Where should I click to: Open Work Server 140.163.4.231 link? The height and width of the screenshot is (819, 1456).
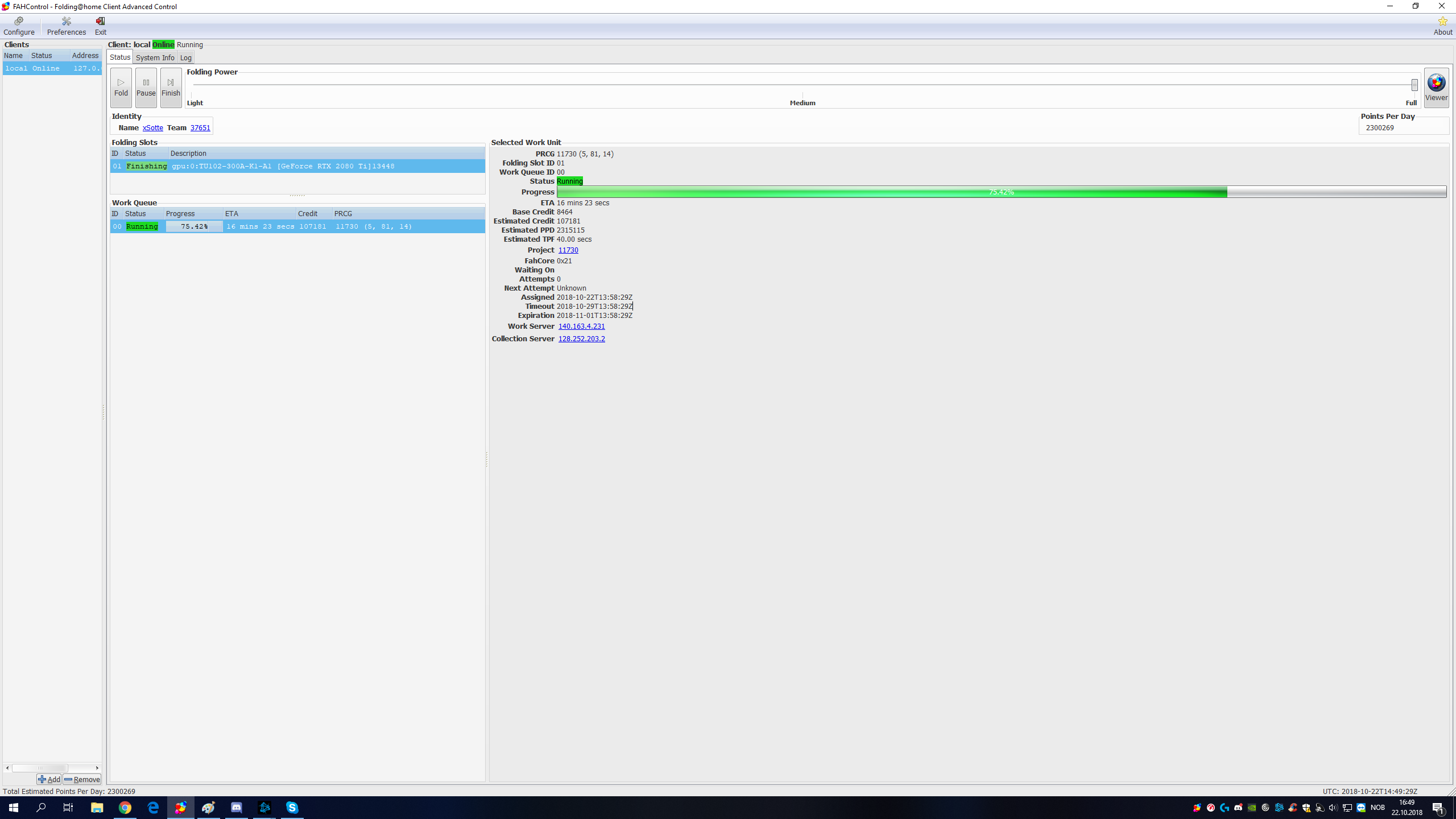click(x=581, y=326)
